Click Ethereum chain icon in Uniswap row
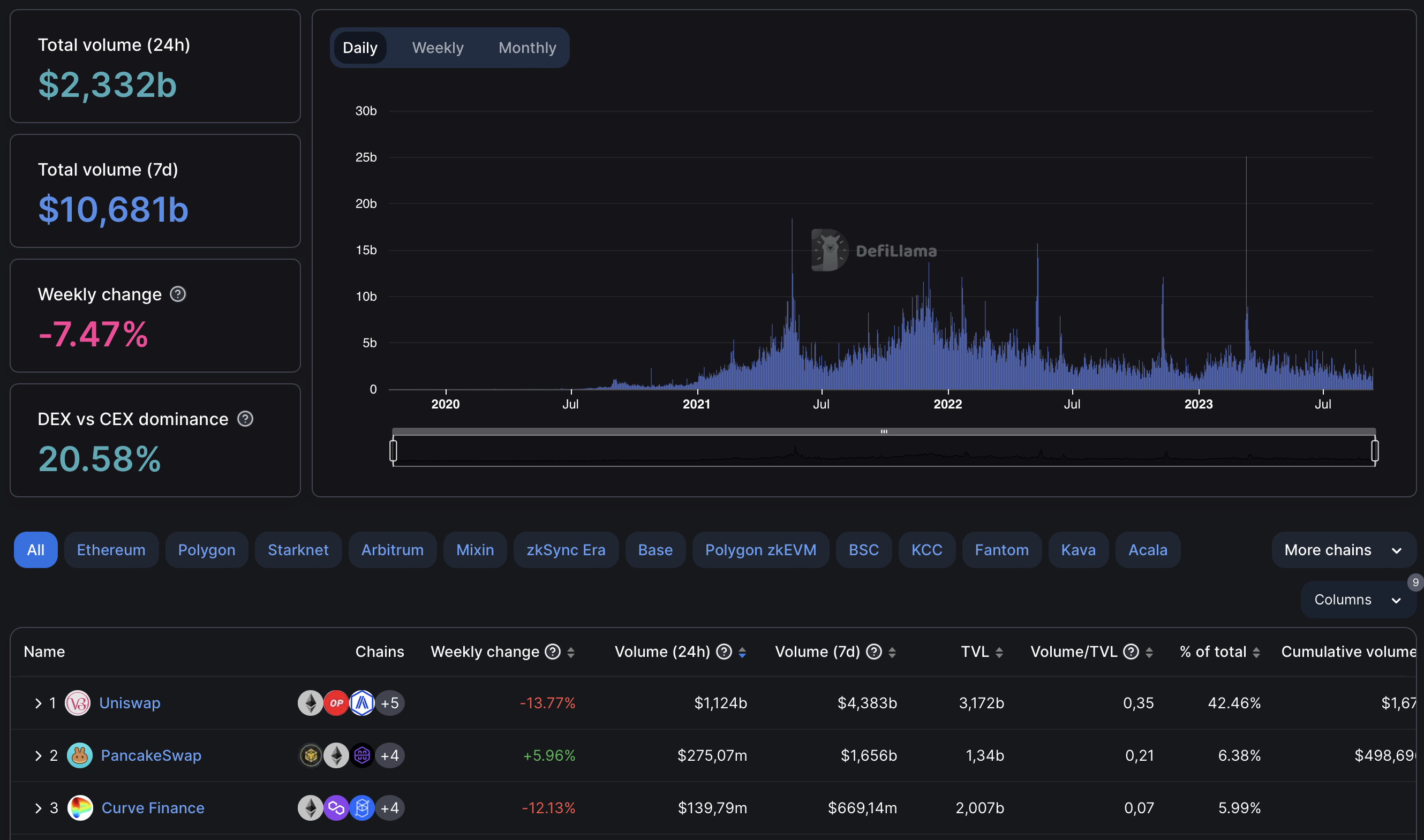This screenshot has height=840, width=1424. [x=310, y=703]
